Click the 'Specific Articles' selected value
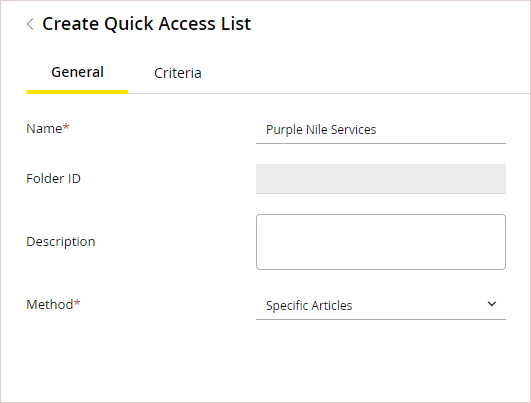531x403 pixels. pyautogui.click(x=309, y=305)
